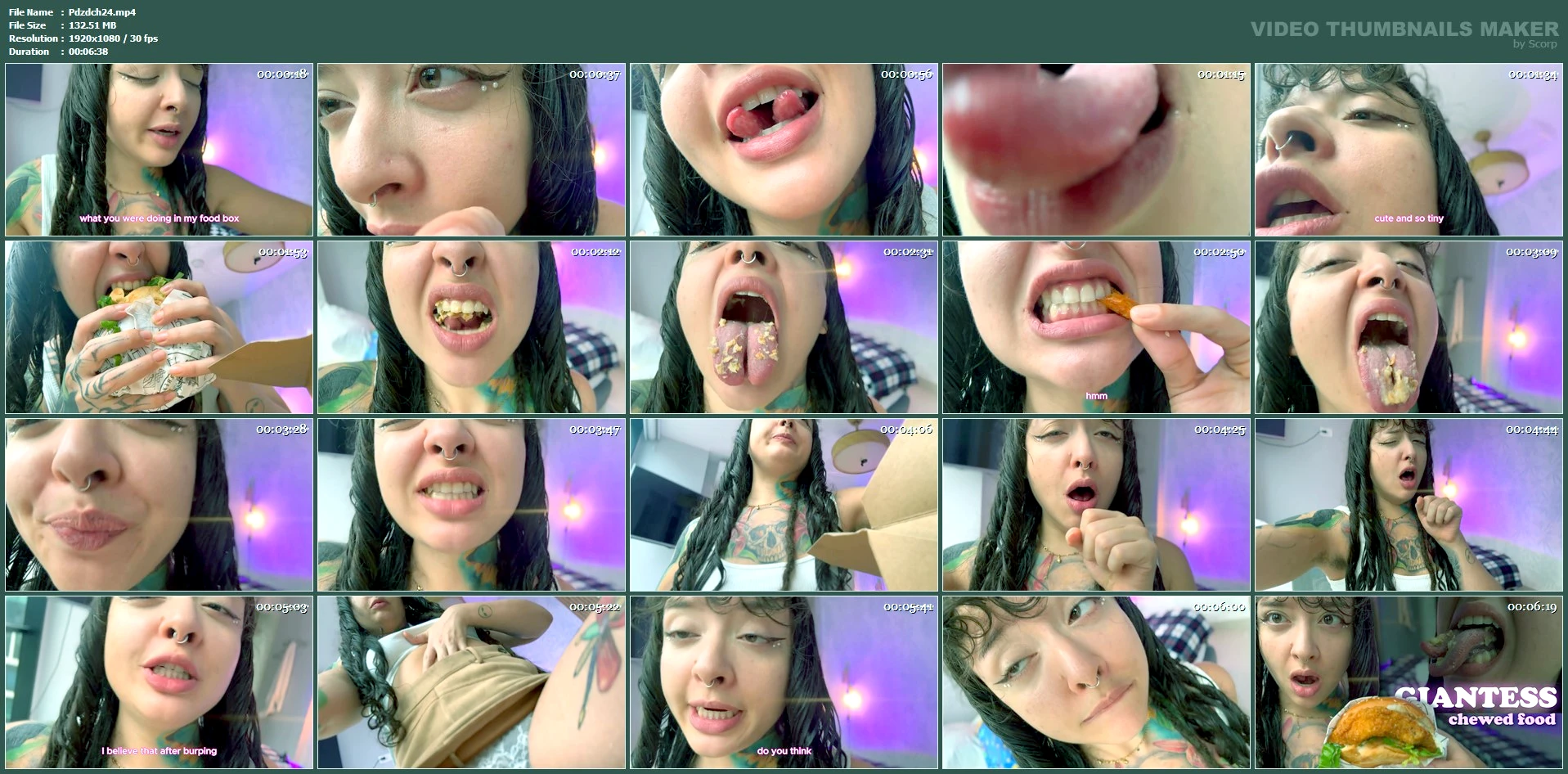
Task: Click the 00:06:38 duration value
Action: coord(88,52)
